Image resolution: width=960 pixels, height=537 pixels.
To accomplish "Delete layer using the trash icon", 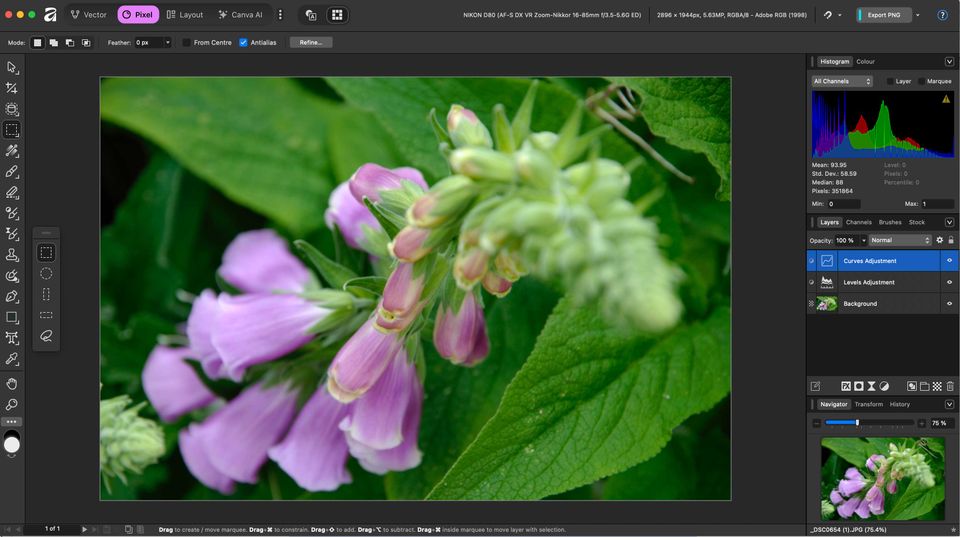I will click(950, 386).
